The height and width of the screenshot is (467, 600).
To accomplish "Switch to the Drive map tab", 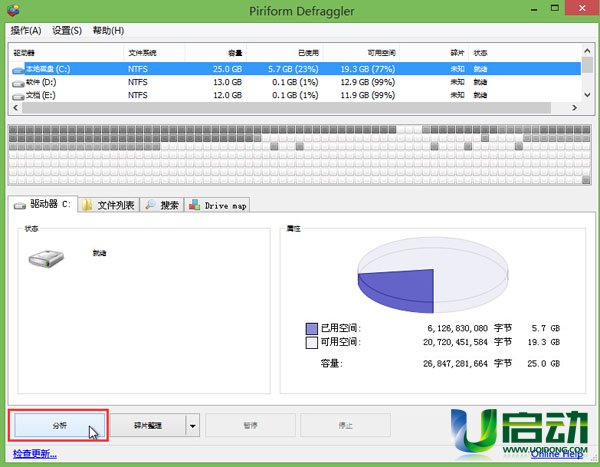I will pyautogui.click(x=217, y=205).
